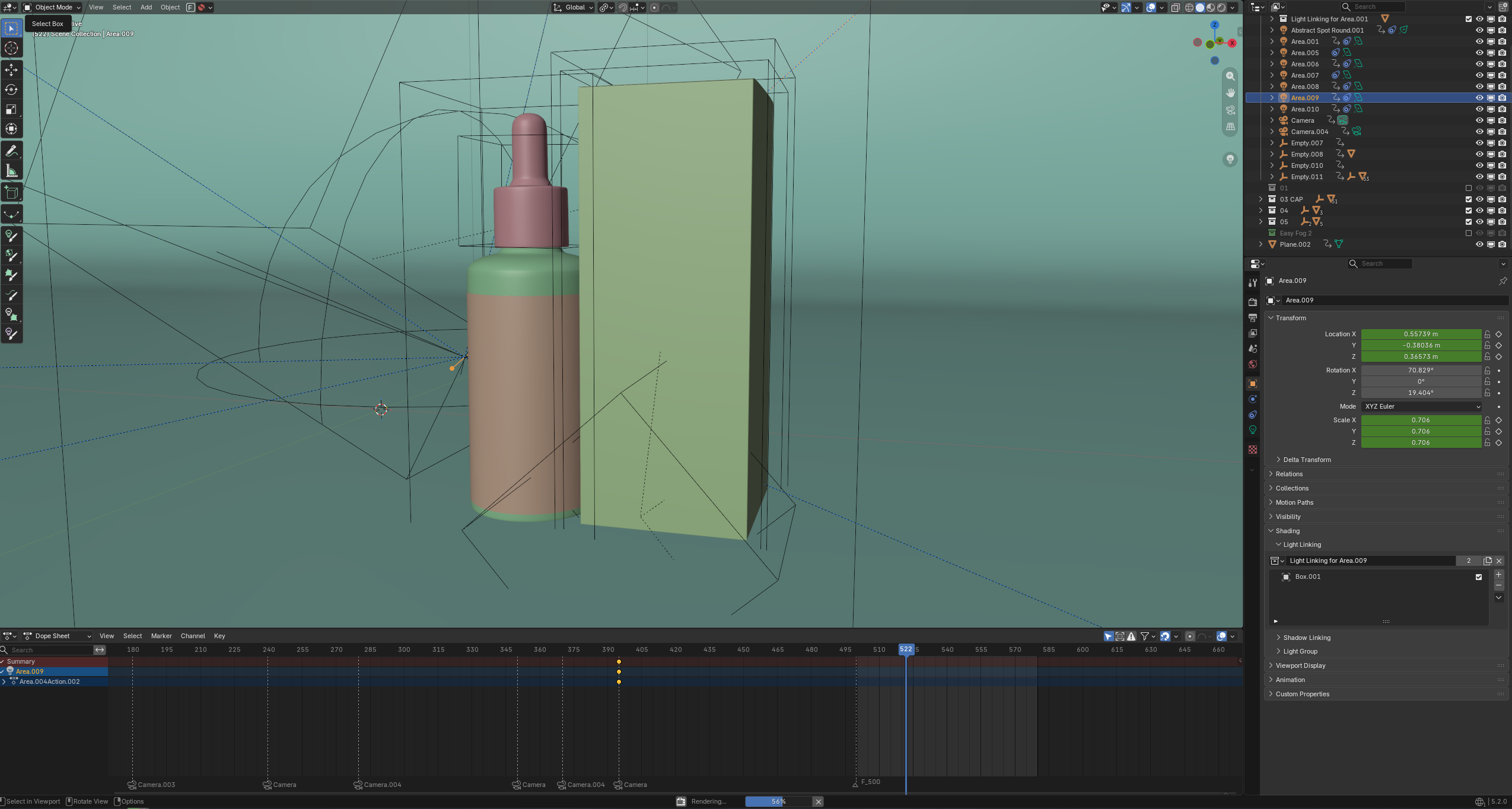Image resolution: width=1512 pixels, height=809 pixels.
Task: Open the Object Mode dropdown
Action: point(52,7)
